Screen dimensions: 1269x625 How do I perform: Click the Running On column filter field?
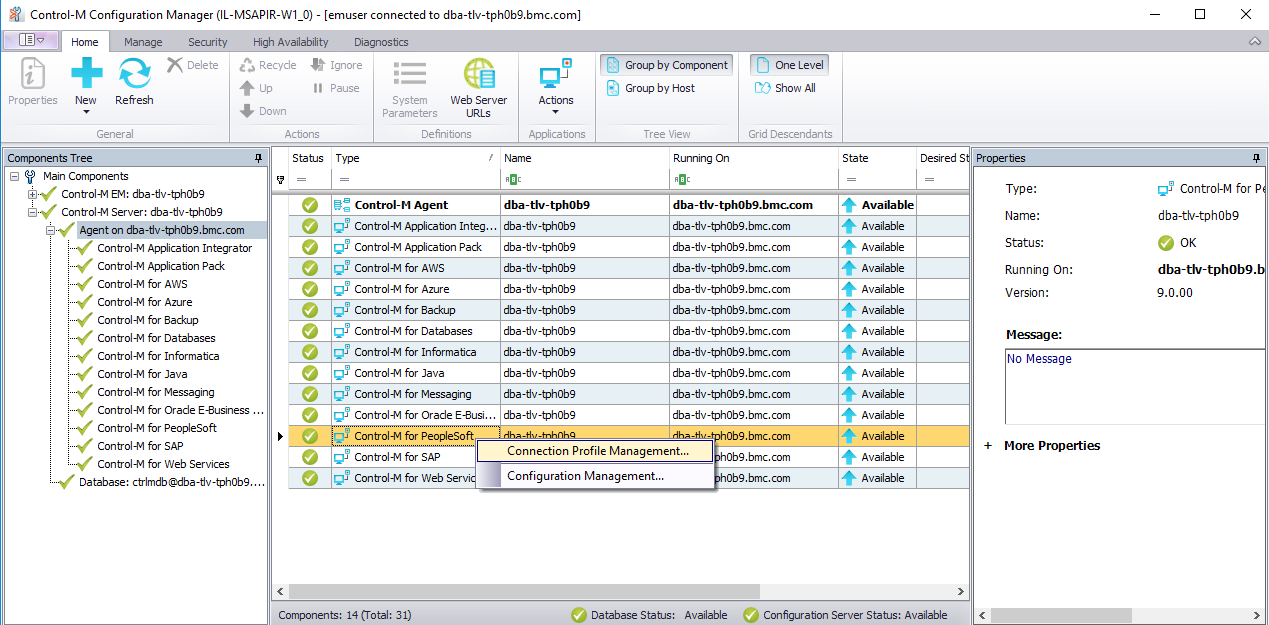pyautogui.click(x=753, y=180)
